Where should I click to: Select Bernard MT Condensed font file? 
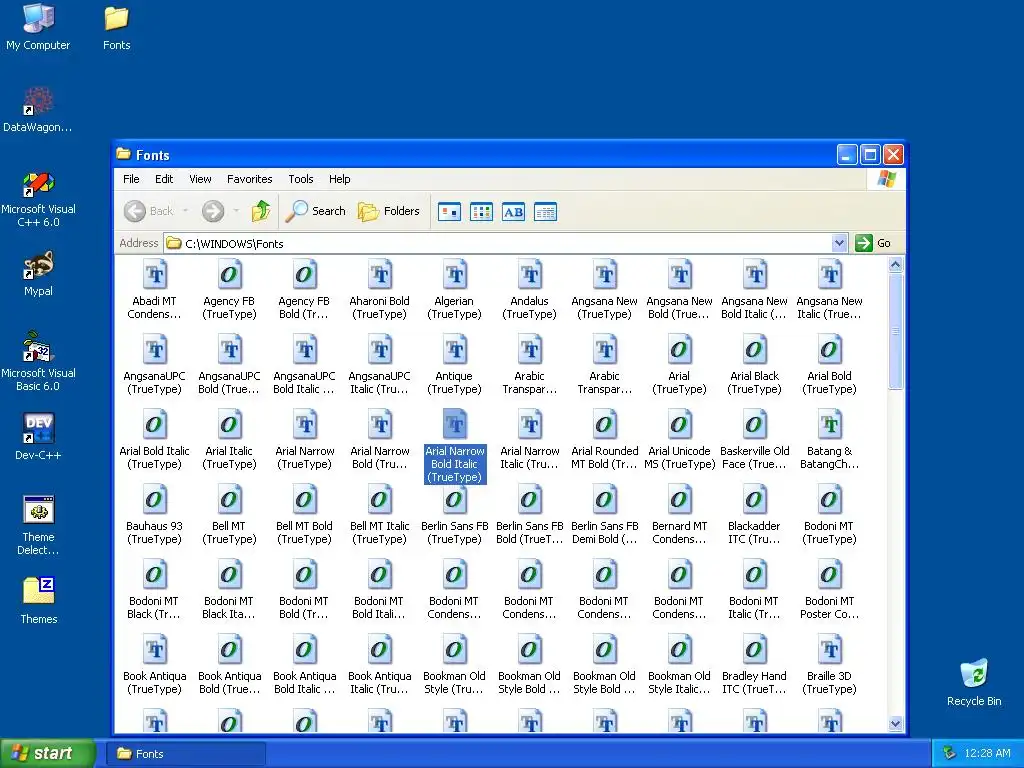(x=679, y=515)
